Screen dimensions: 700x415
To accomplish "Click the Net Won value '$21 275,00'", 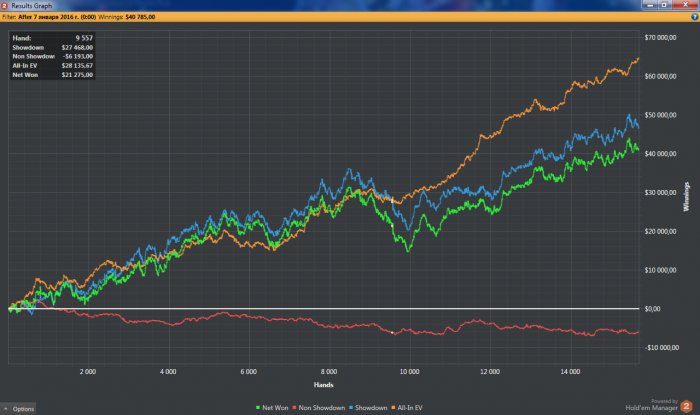I will [x=77, y=75].
